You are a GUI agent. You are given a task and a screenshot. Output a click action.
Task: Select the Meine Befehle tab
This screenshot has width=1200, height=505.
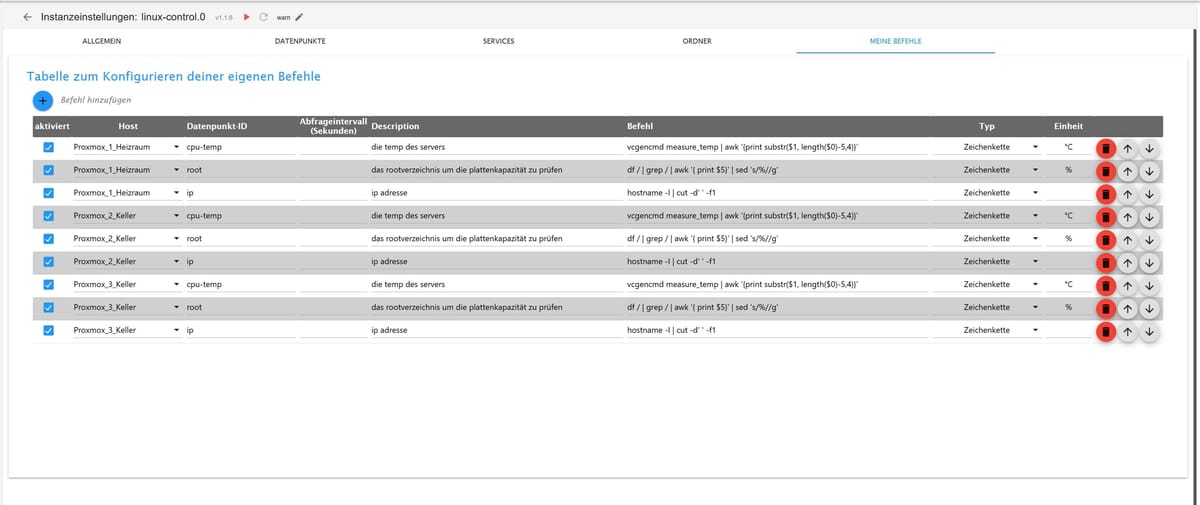click(896, 41)
